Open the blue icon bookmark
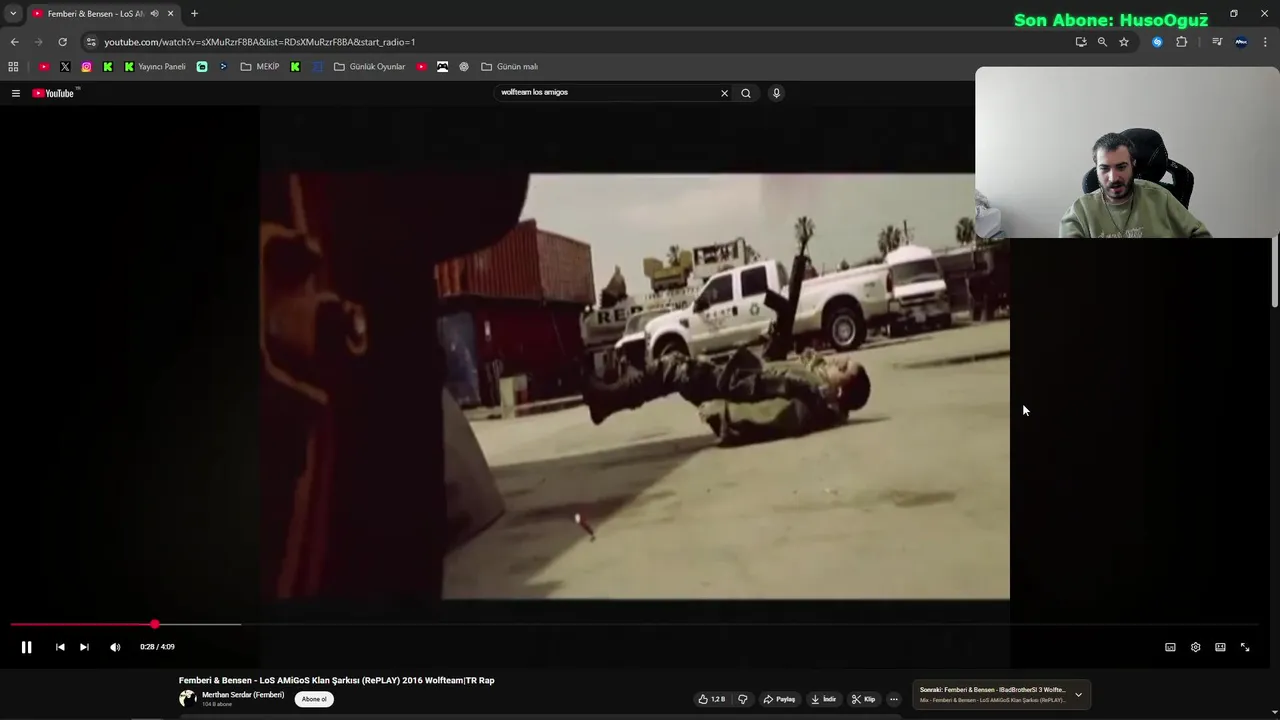The height and width of the screenshot is (720, 1280). (317, 67)
